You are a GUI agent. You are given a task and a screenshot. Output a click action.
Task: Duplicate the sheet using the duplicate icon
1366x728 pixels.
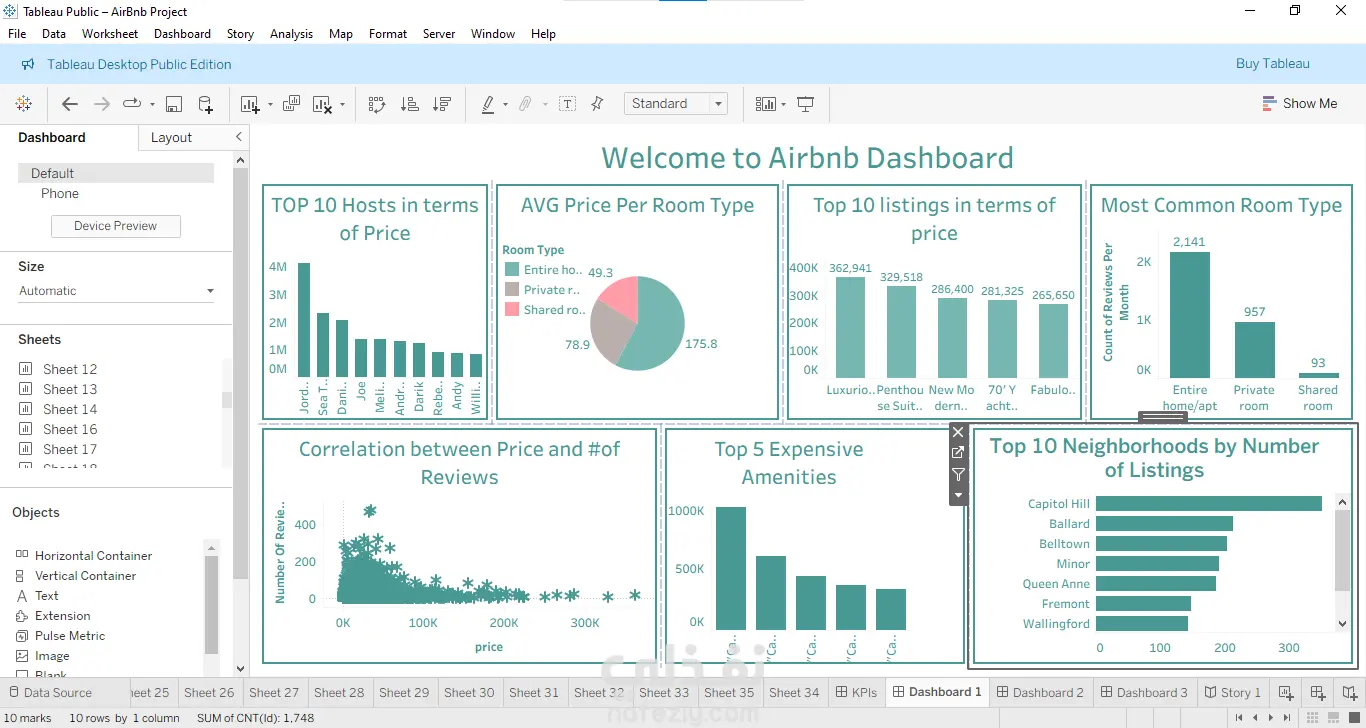pyautogui.click(x=291, y=104)
